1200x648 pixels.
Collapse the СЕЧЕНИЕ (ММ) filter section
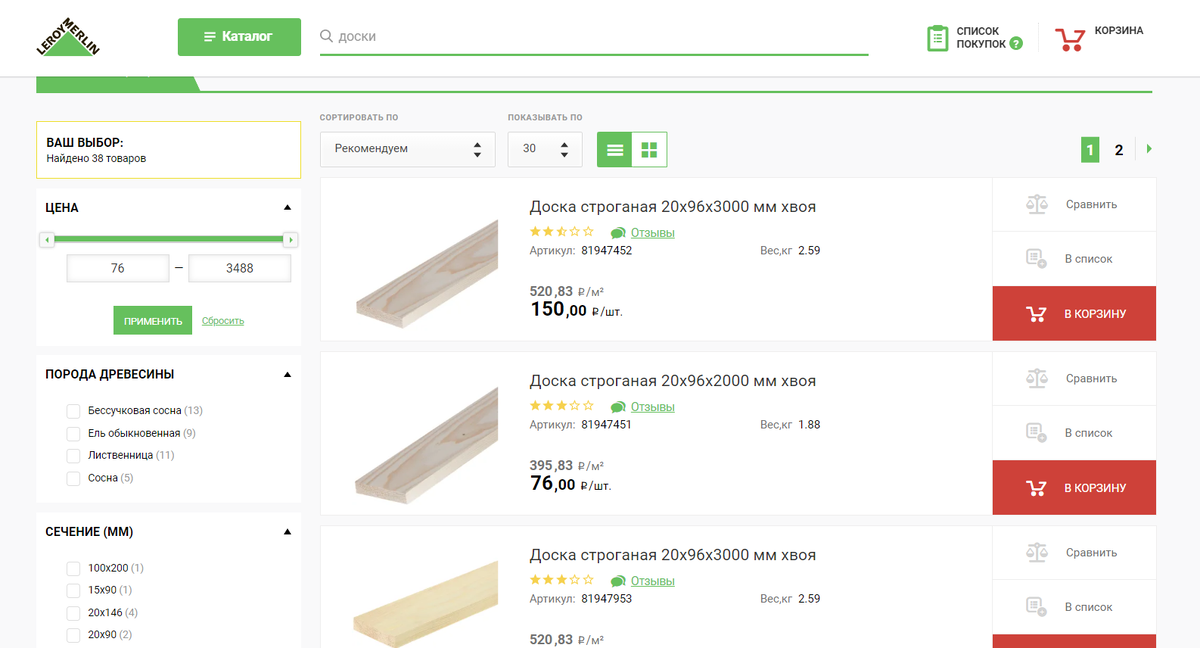(x=287, y=532)
